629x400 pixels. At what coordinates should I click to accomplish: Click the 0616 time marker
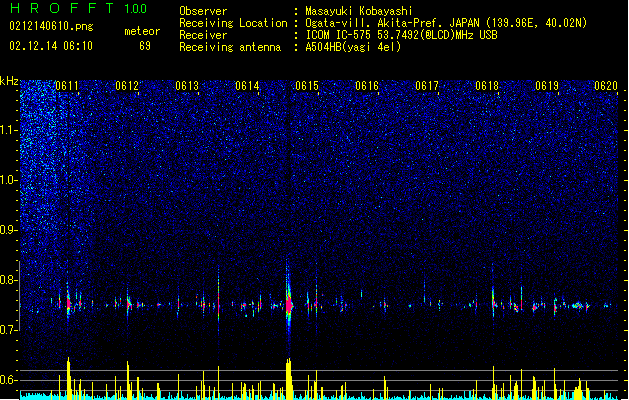point(367,86)
